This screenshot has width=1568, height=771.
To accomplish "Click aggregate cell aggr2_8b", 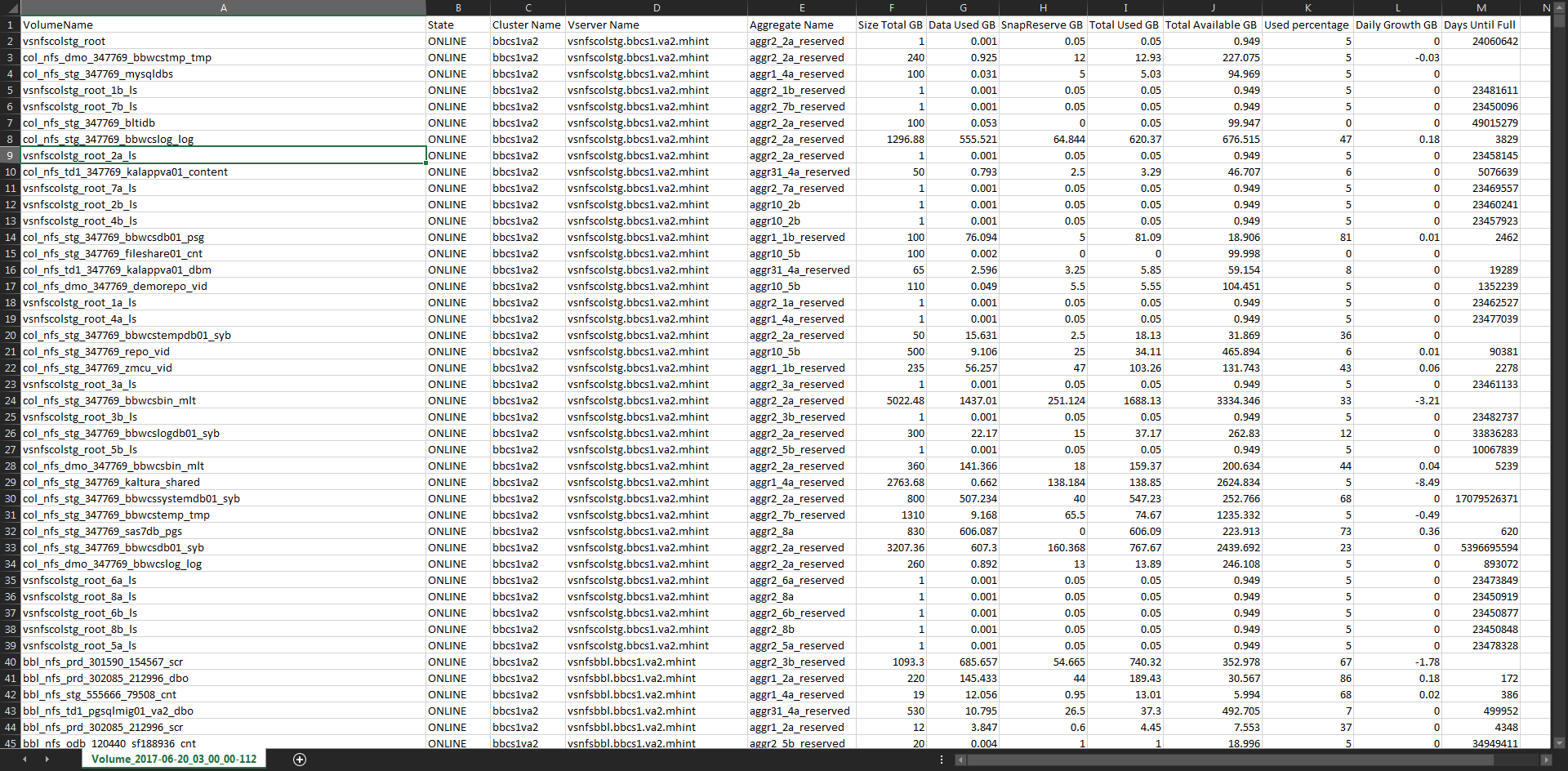I will (x=802, y=629).
